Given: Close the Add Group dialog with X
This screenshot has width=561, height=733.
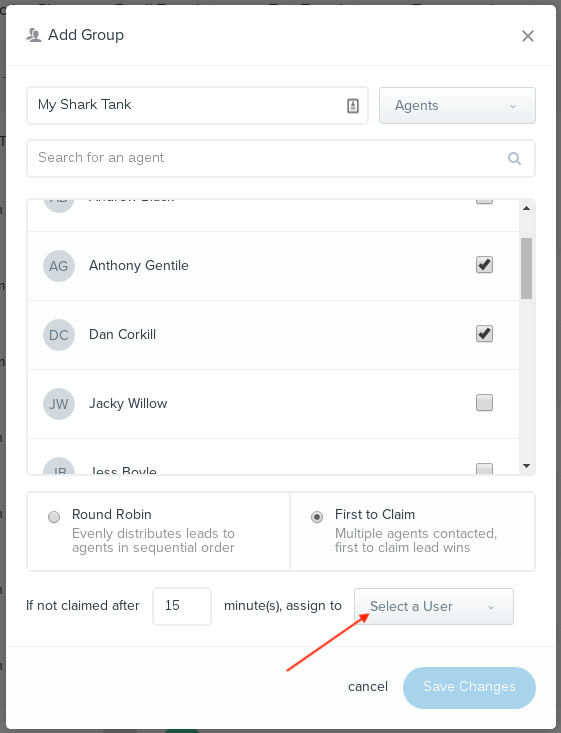Looking at the screenshot, I should [528, 36].
